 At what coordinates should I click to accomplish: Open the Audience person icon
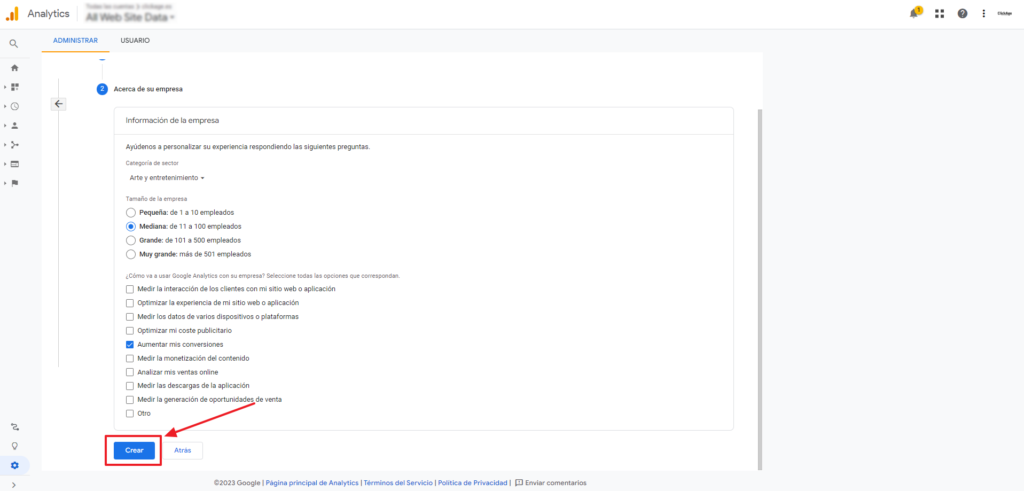pyautogui.click(x=14, y=125)
